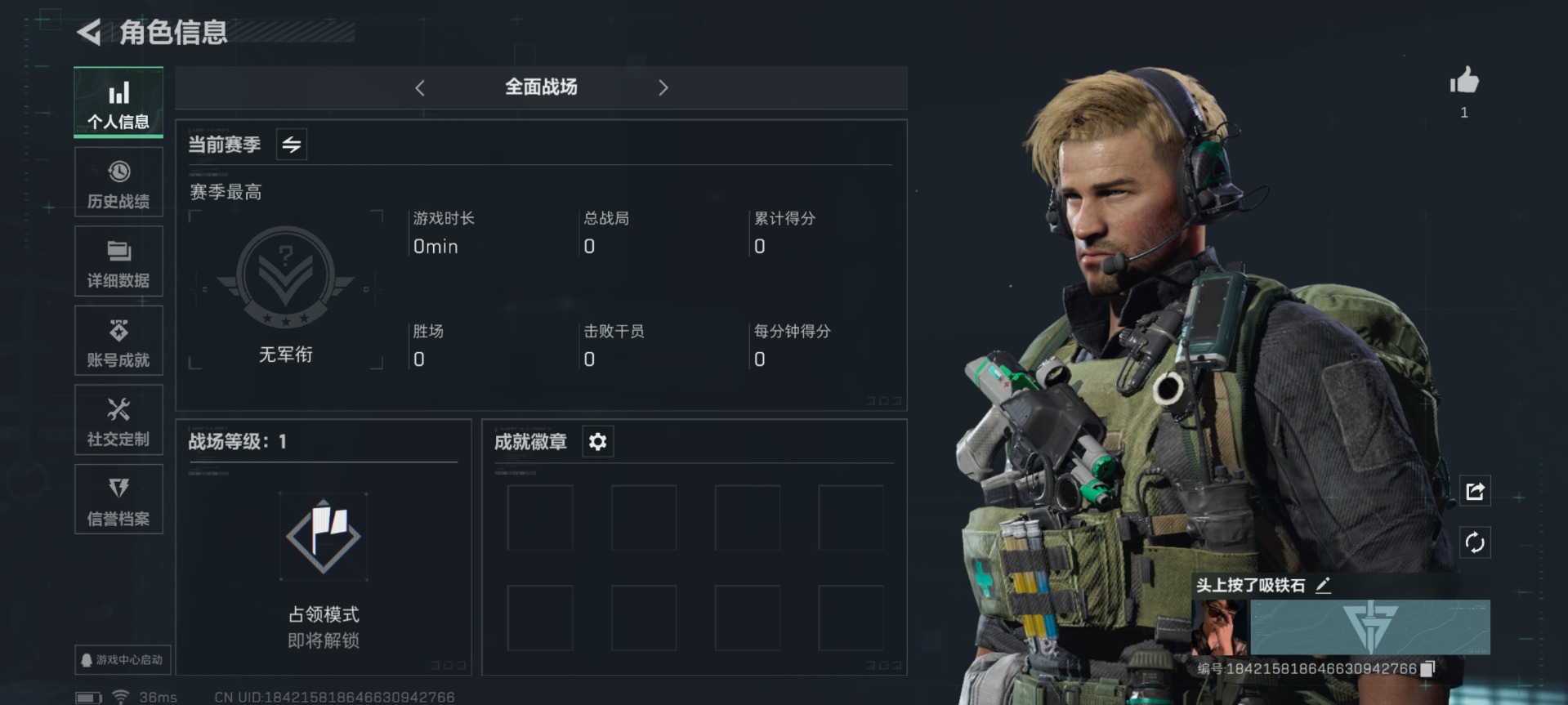Open the 历史战绩 tab
The image size is (1568, 705).
pos(118,182)
